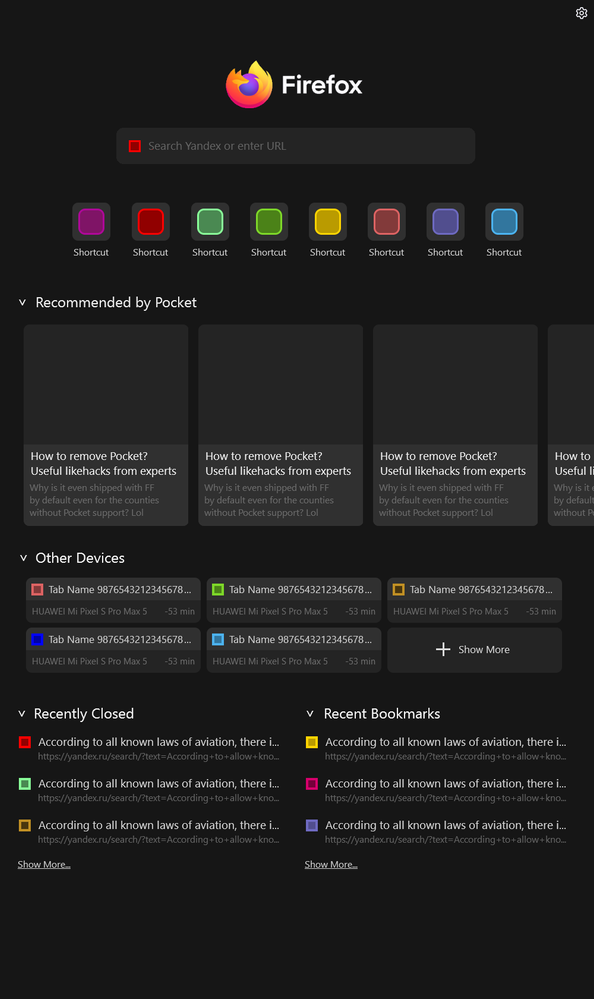The image size is (594, 999).
Task: Open the settings gear icon
Action: click(581, 13)
